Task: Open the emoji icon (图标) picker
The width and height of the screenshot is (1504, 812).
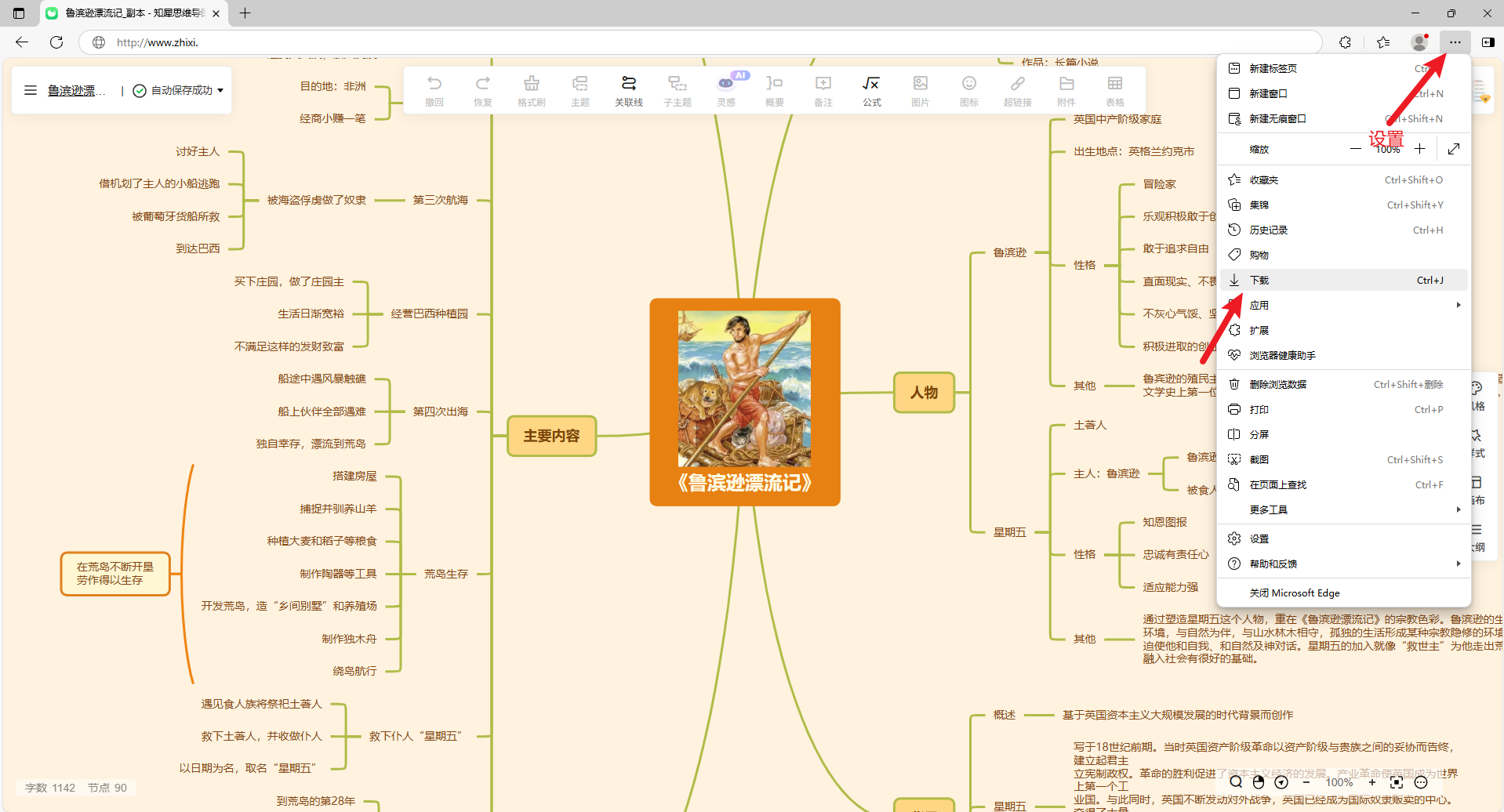Action: pyautogui.click(x=969, y=90)
